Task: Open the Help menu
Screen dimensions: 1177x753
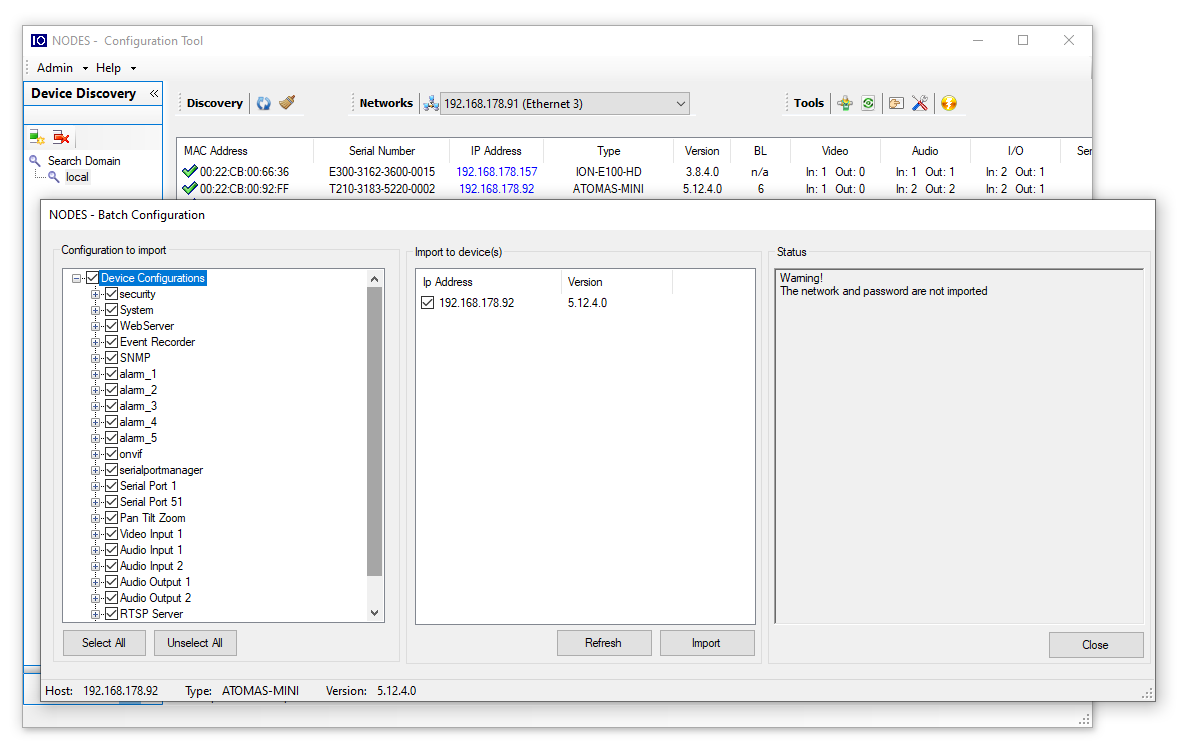Action: (x=108, y=68)
